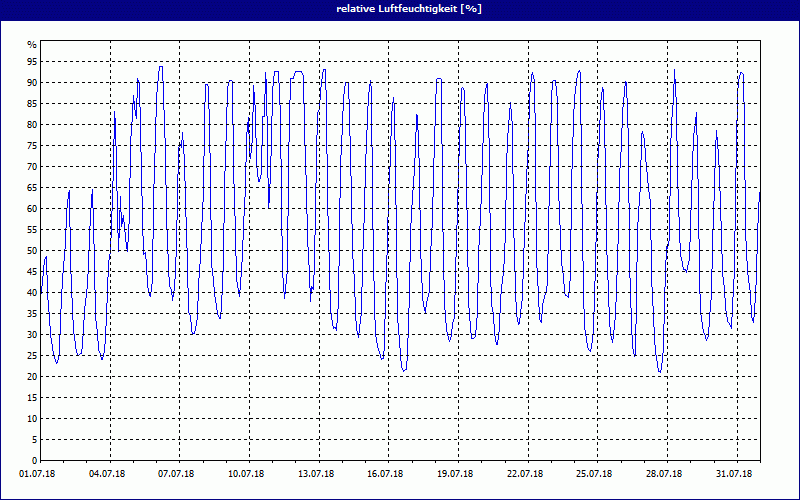
Task: Click the '0' y-axis value
Action: pyautogui.click(x=35, y=461)
